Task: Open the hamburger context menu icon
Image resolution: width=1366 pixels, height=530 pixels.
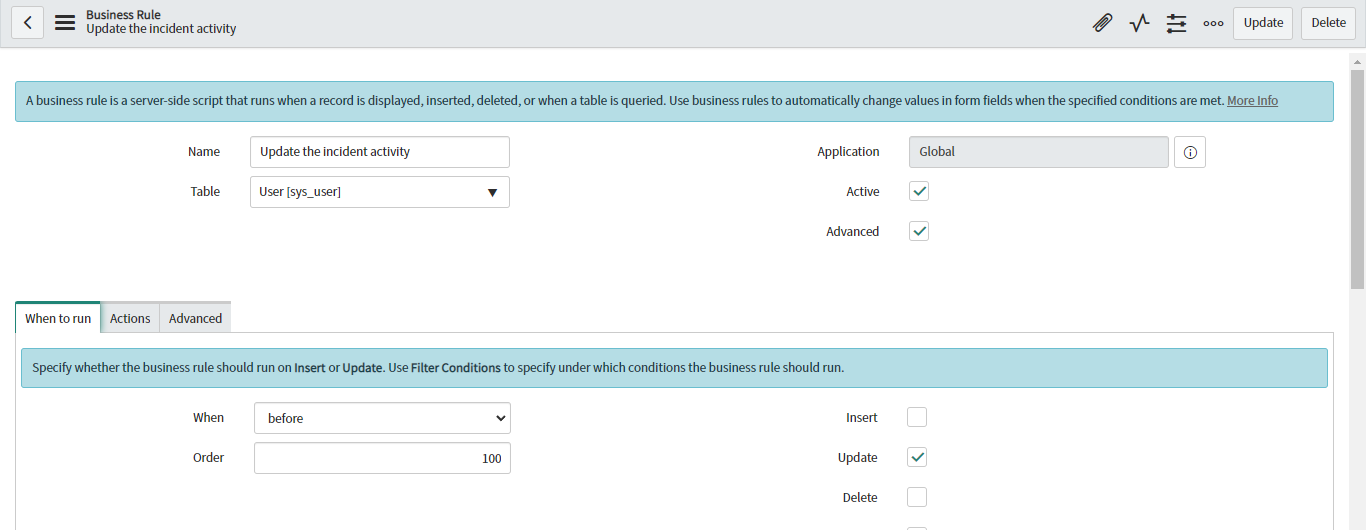Action: tap(65, 23)
